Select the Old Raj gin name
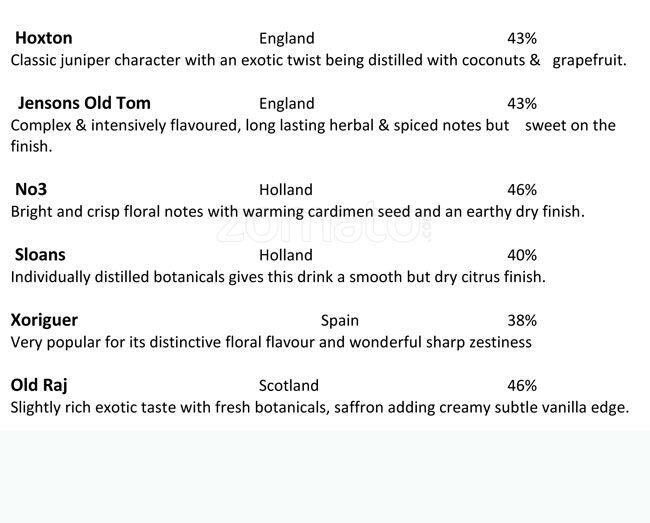Screen dimensions: 650x523 click(x=39, y=384)
